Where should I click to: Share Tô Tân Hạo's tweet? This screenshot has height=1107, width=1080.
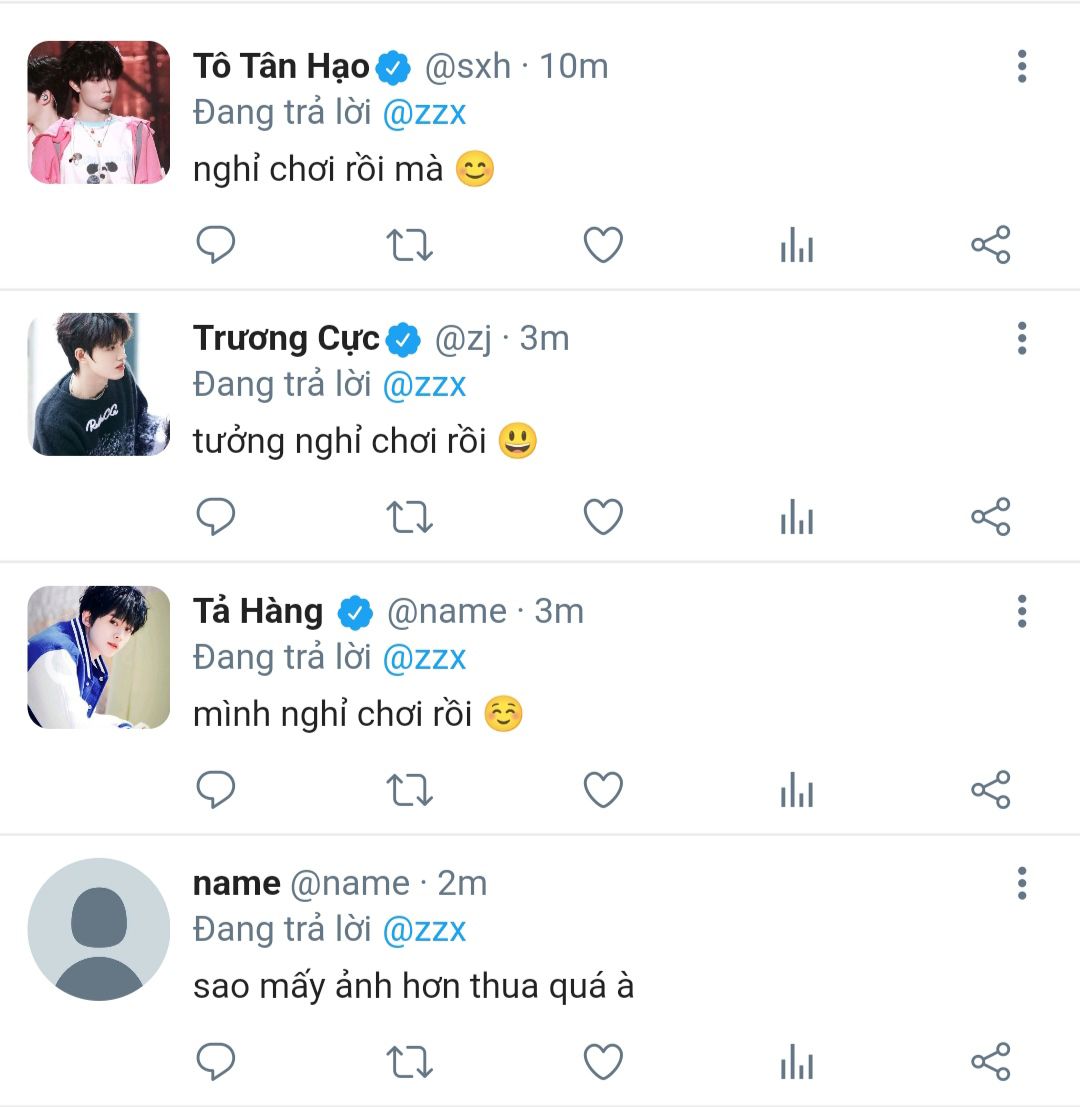point(991,245)
